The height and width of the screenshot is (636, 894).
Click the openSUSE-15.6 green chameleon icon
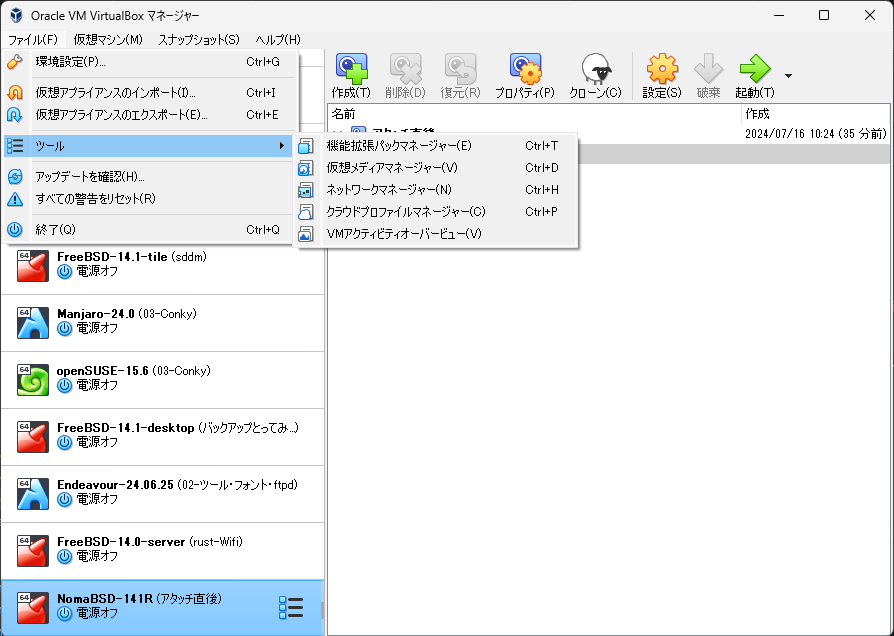(x=32, y=380)
